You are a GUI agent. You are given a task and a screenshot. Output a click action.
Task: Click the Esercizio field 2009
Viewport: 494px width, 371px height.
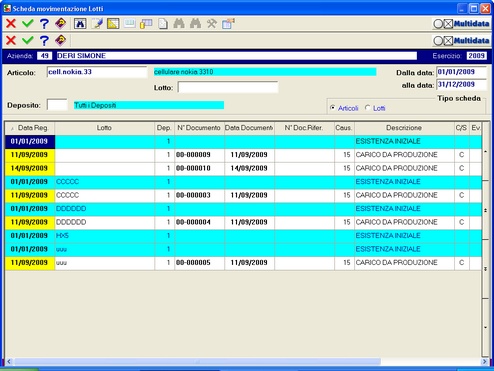pos(476,56)
